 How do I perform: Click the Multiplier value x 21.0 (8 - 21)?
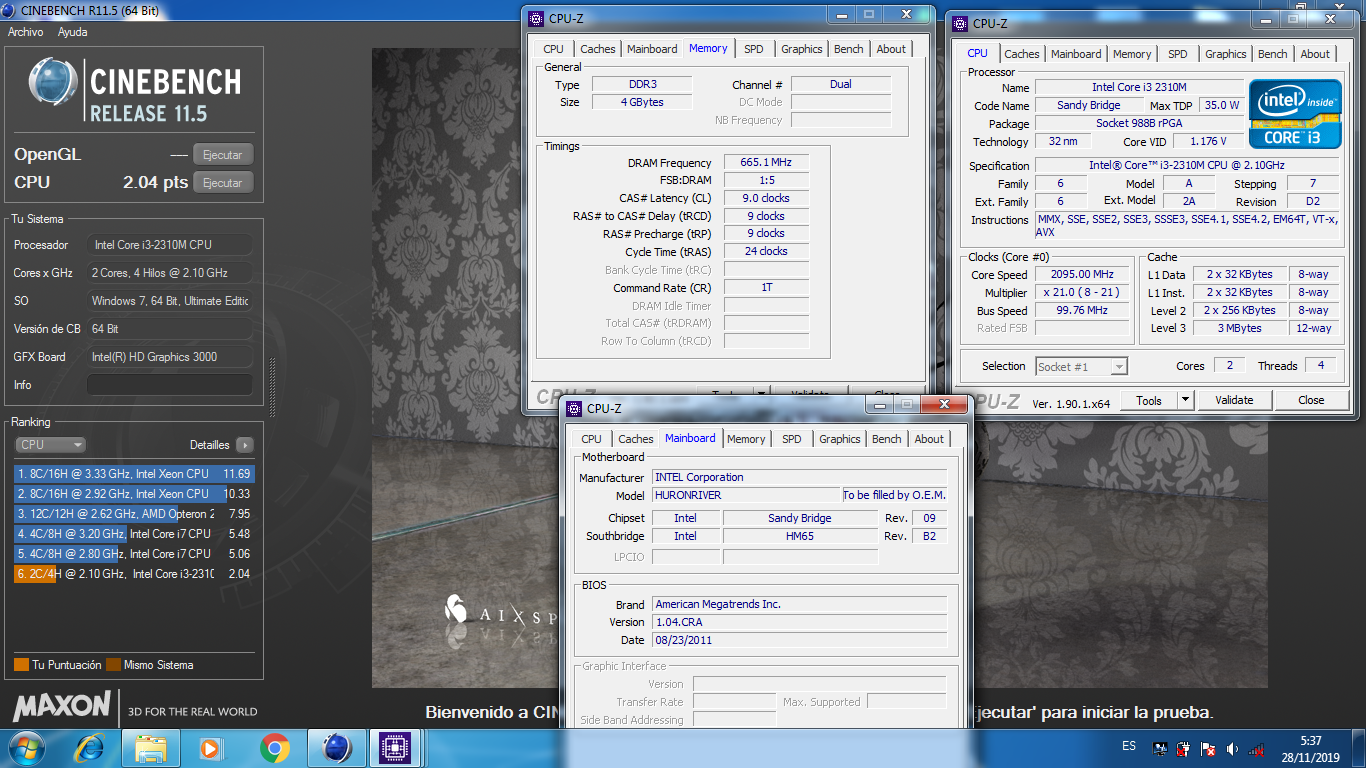coord(1082,293)
